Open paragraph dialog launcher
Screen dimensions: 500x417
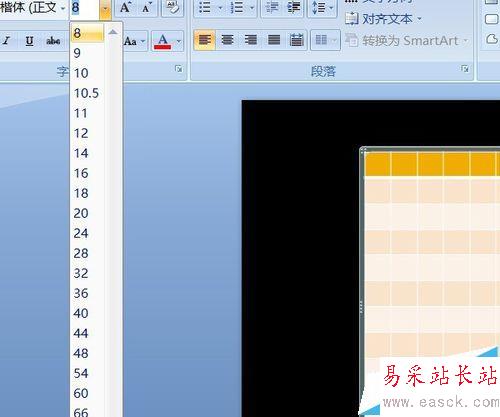465,69
